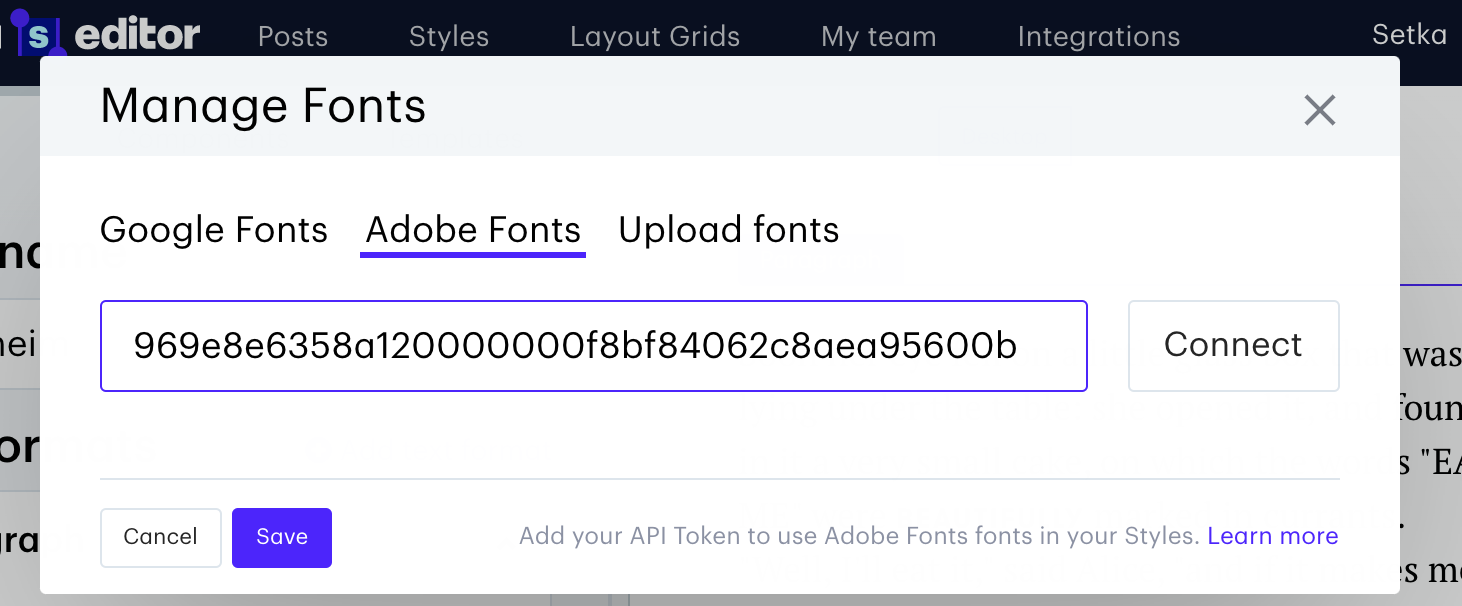Click the Manage Fonts dialog title
The height and width of the screenshot is (606, 1462).
tap(263, 106)
